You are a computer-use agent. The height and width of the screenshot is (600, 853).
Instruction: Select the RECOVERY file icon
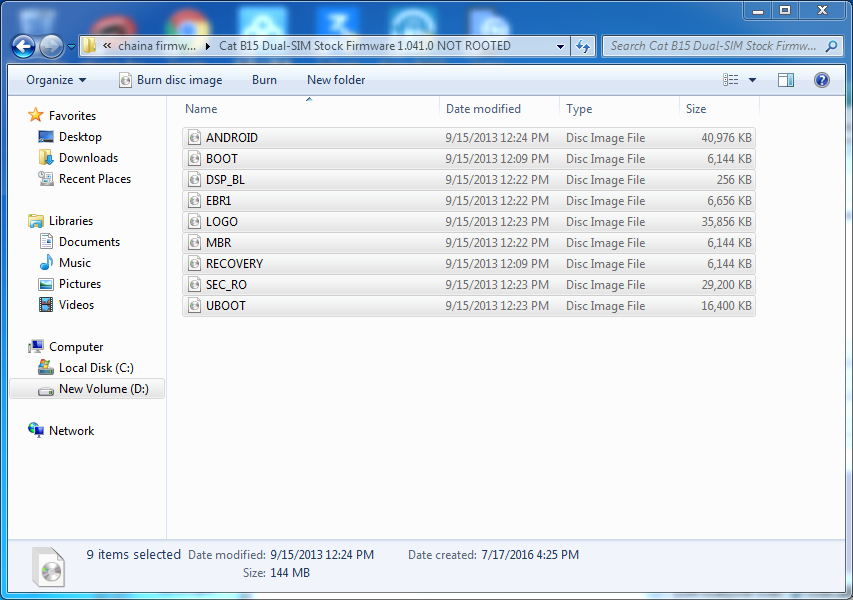pyautogui.click(x=194, y=264)
